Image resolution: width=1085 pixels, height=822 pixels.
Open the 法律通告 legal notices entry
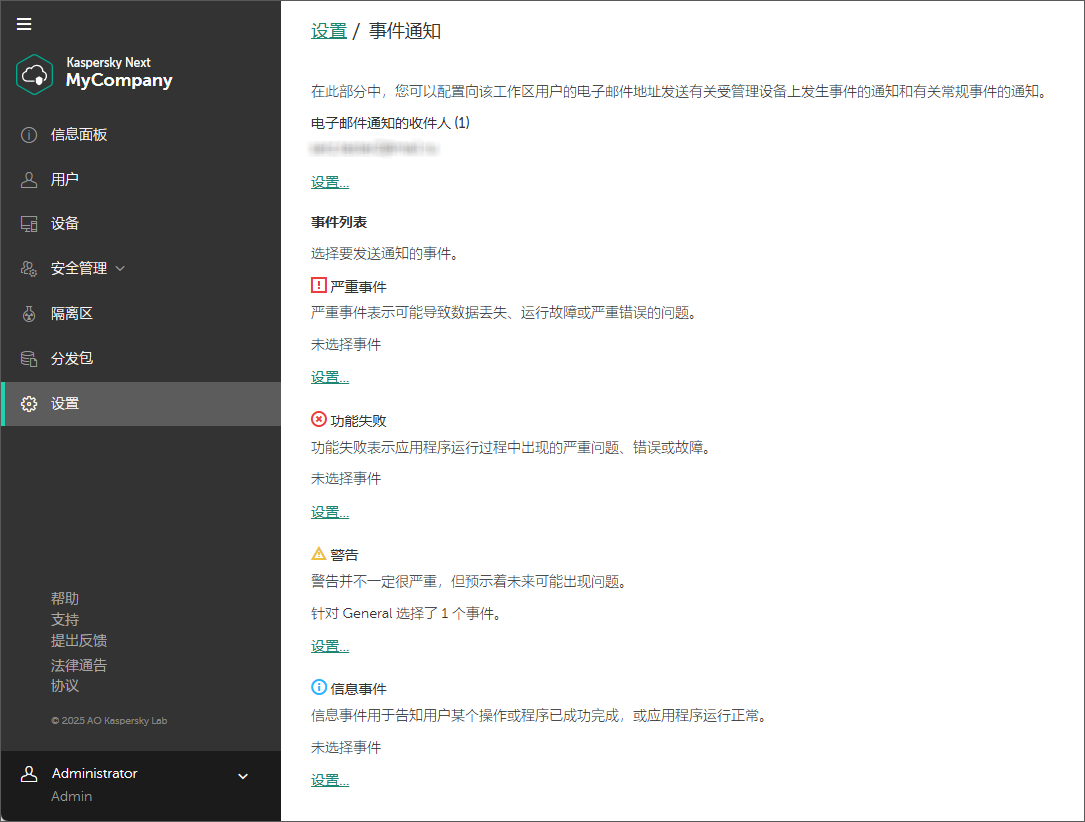79,664
